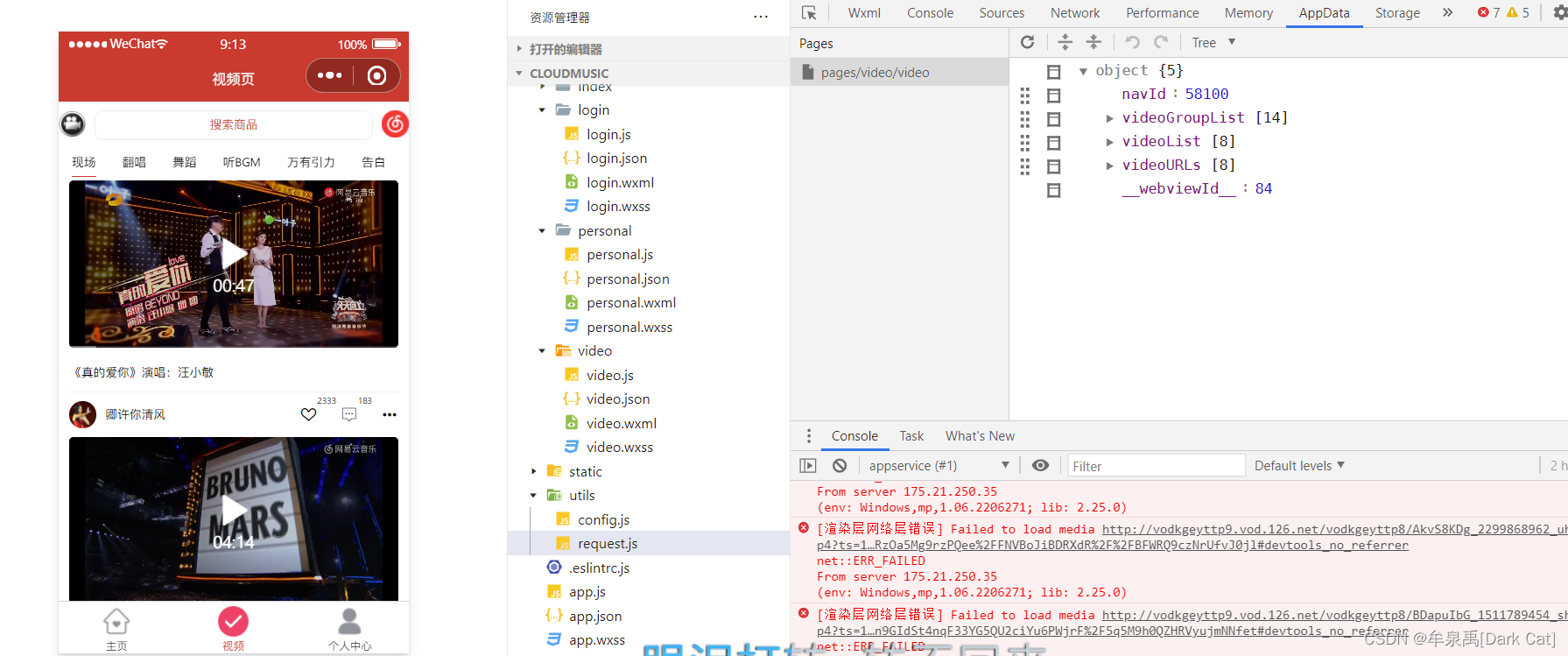Toggle the checkbox next to videoURLs

coord(1054,166)
